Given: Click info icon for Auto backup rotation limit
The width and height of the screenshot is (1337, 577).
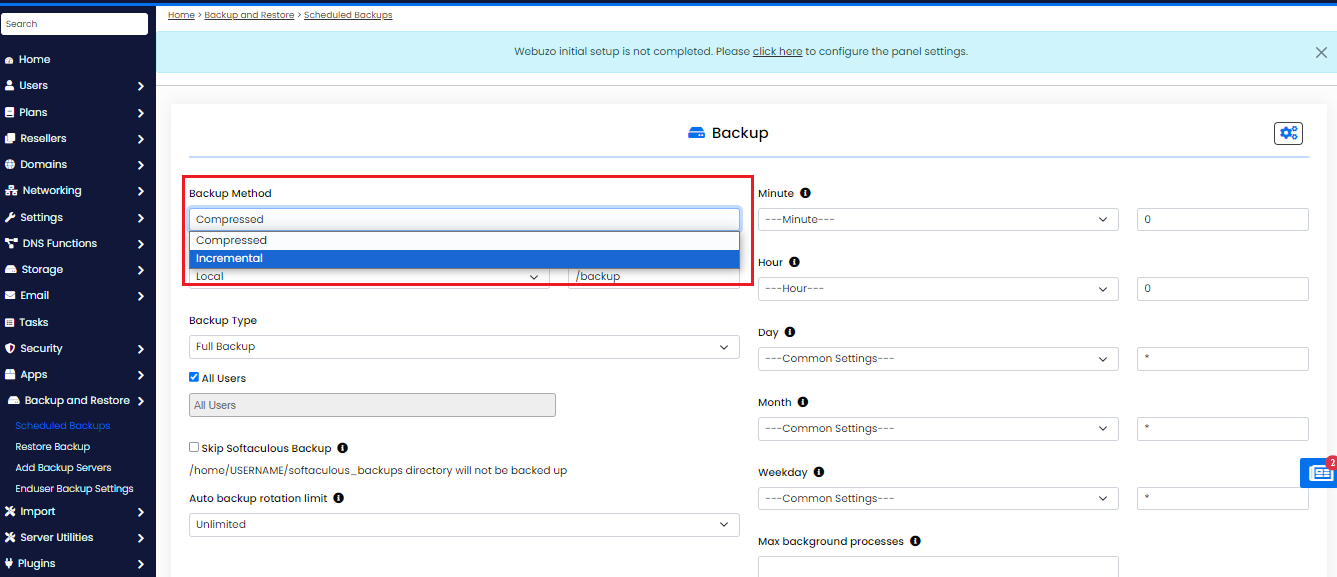Looking at the screenshot, I should point(338,498).
